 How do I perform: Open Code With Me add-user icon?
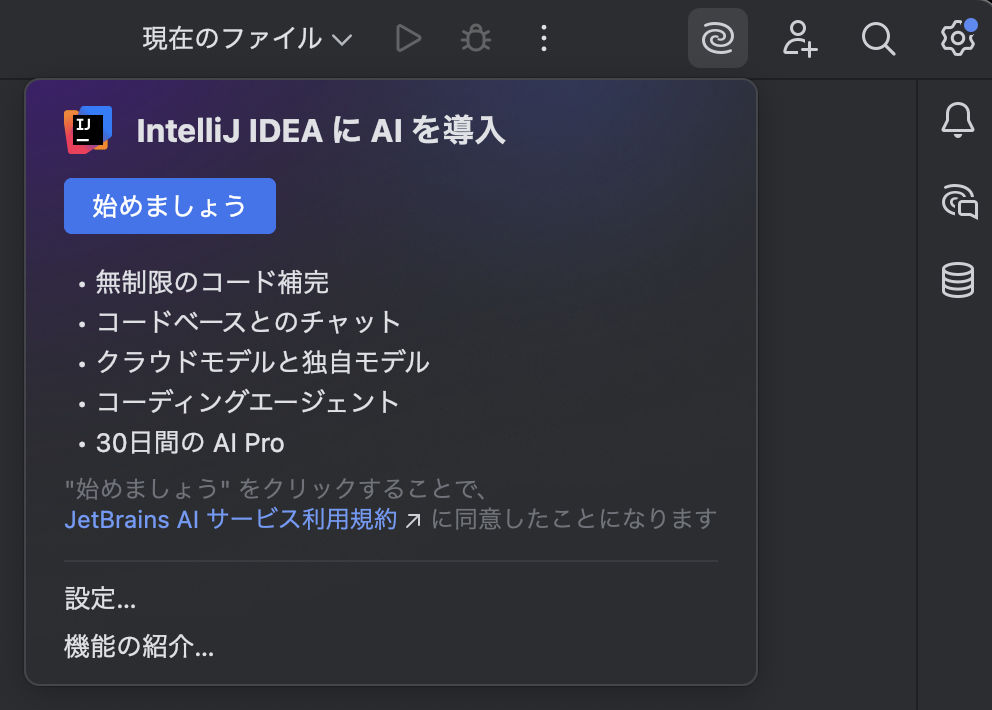click(800, 39)
